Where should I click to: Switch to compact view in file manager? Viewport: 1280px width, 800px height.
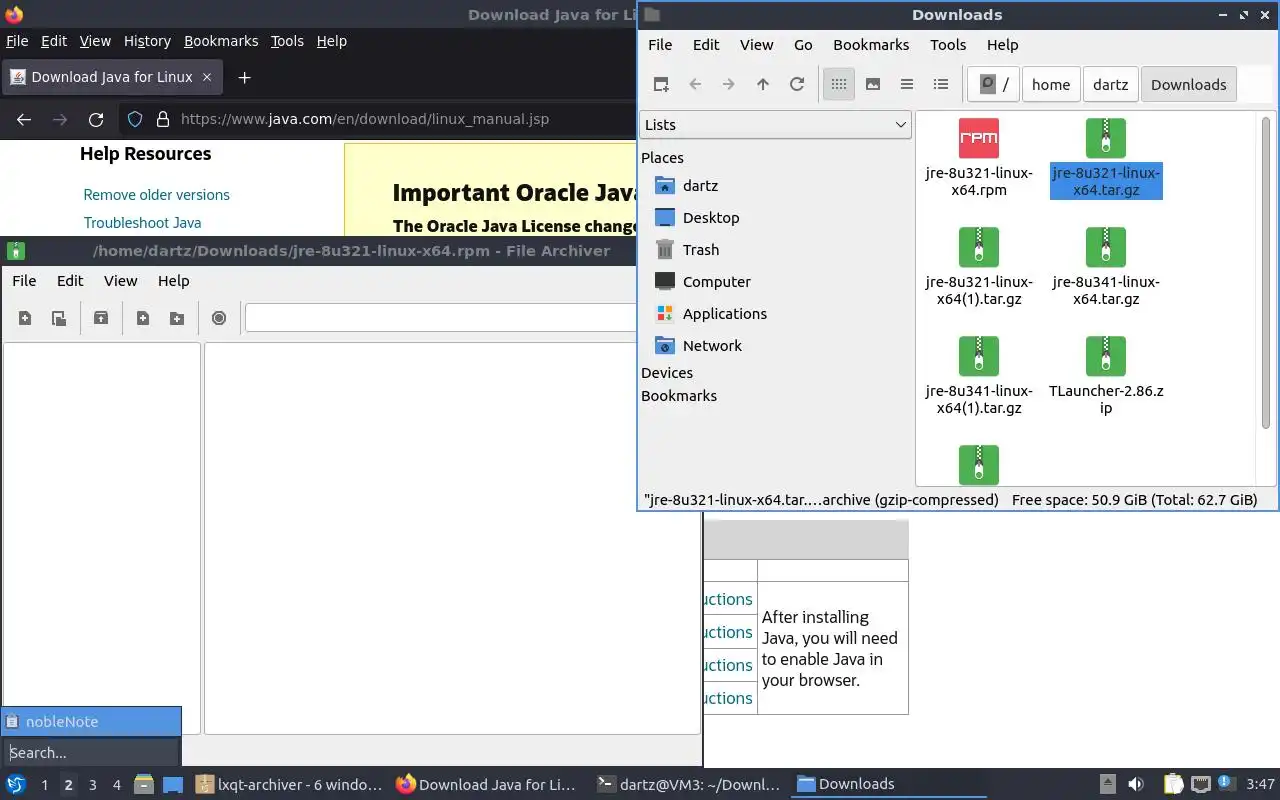point(907,84)
